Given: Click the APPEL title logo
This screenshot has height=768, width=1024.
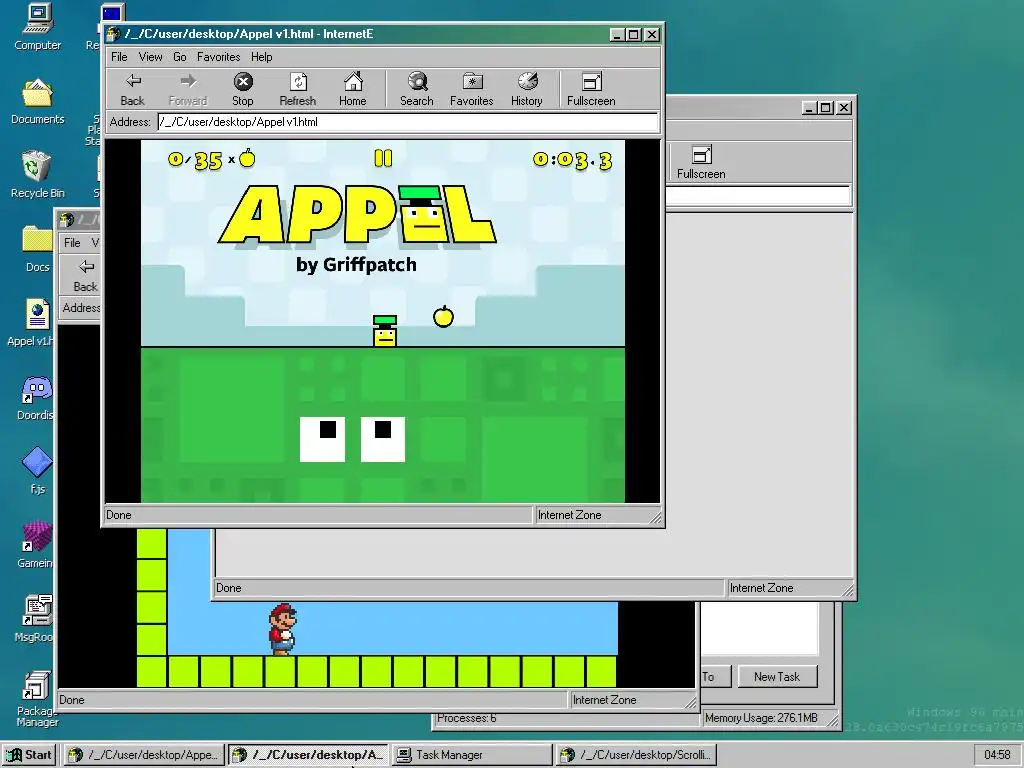Looking at the screenshot, I should pos(357,215).
